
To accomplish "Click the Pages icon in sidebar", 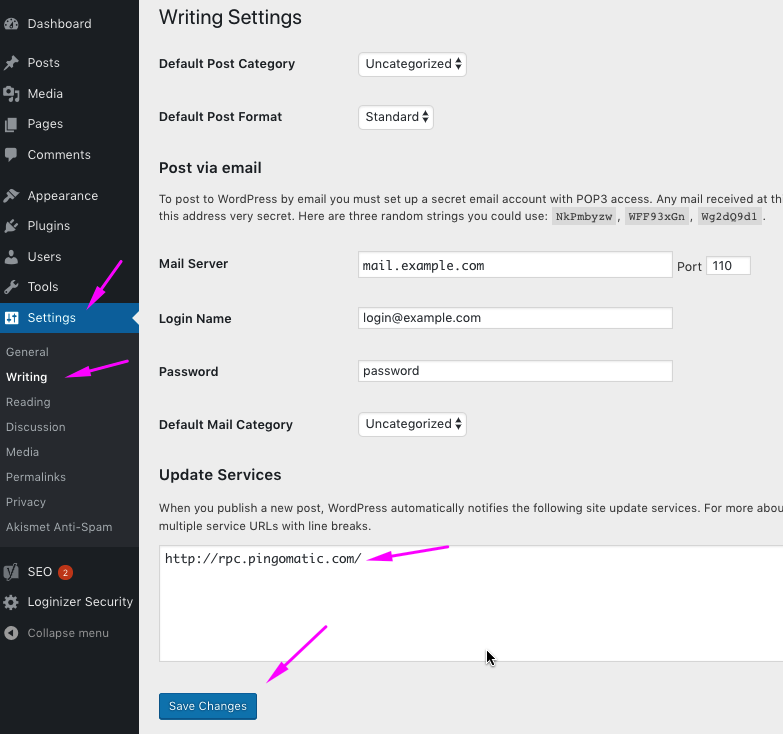I will (x=12, y=124).
